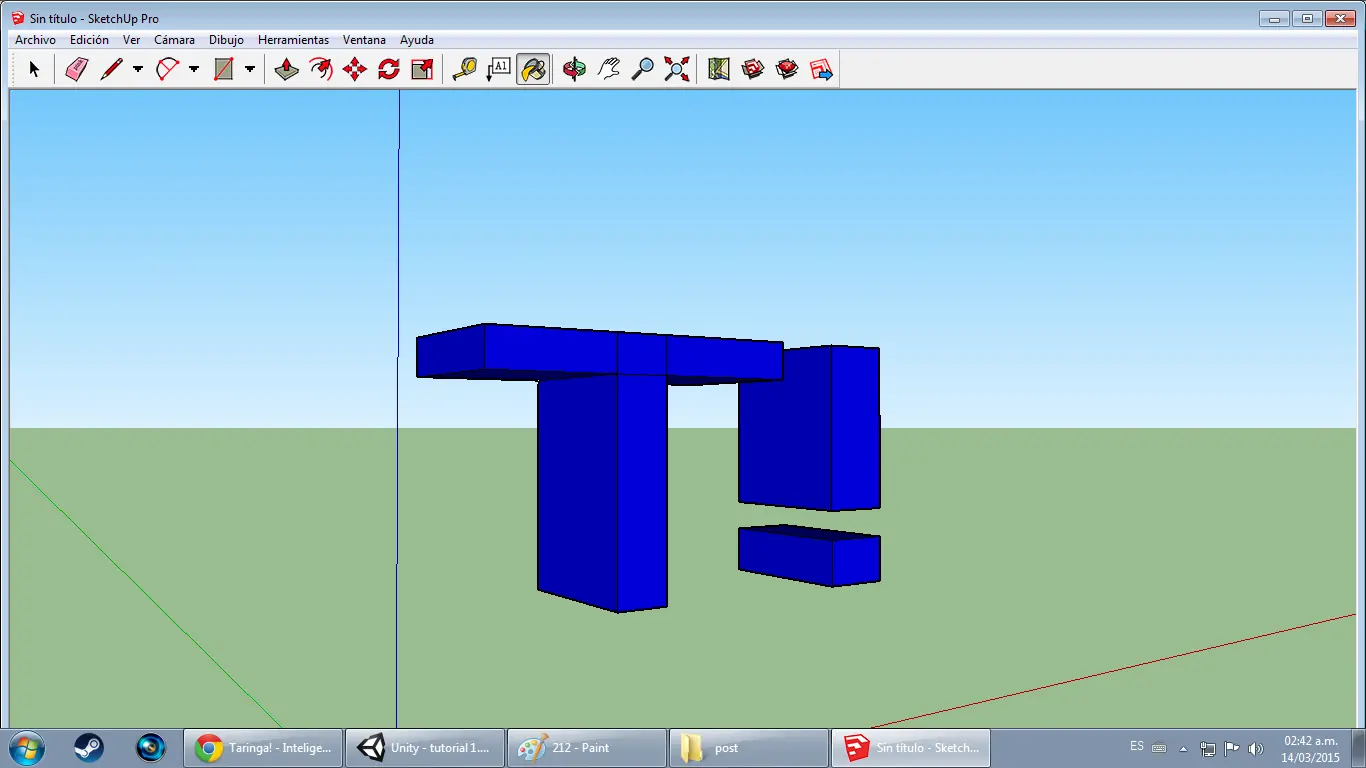The width and height of the screenshot is (1366, 768).
Task: Choose the Rotate tool
Action: coord(389,69)
